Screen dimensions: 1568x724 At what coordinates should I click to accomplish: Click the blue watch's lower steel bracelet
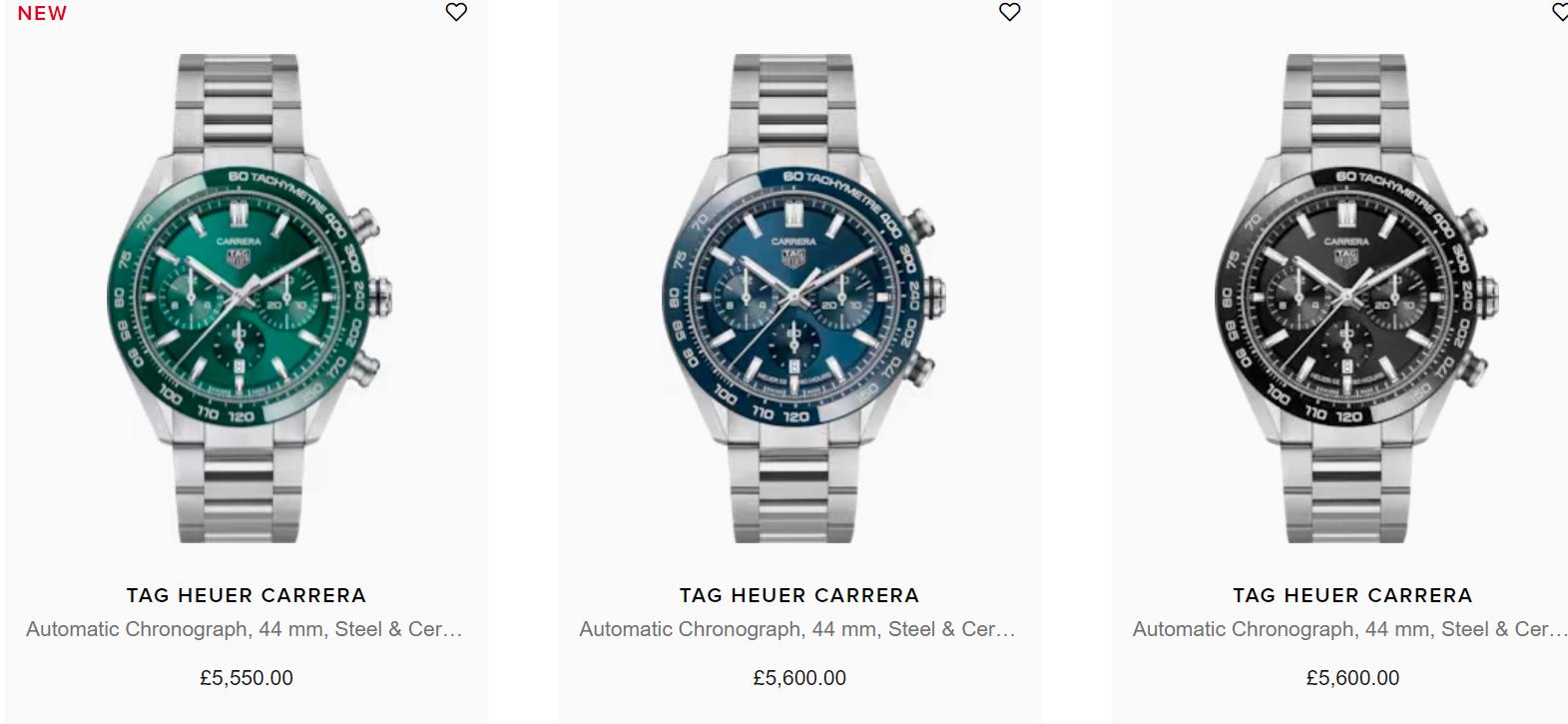[x=791, y=489]
